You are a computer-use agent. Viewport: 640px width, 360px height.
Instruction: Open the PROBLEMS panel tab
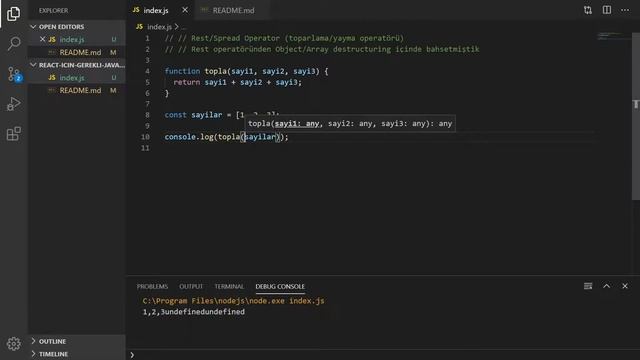[152, 287]
